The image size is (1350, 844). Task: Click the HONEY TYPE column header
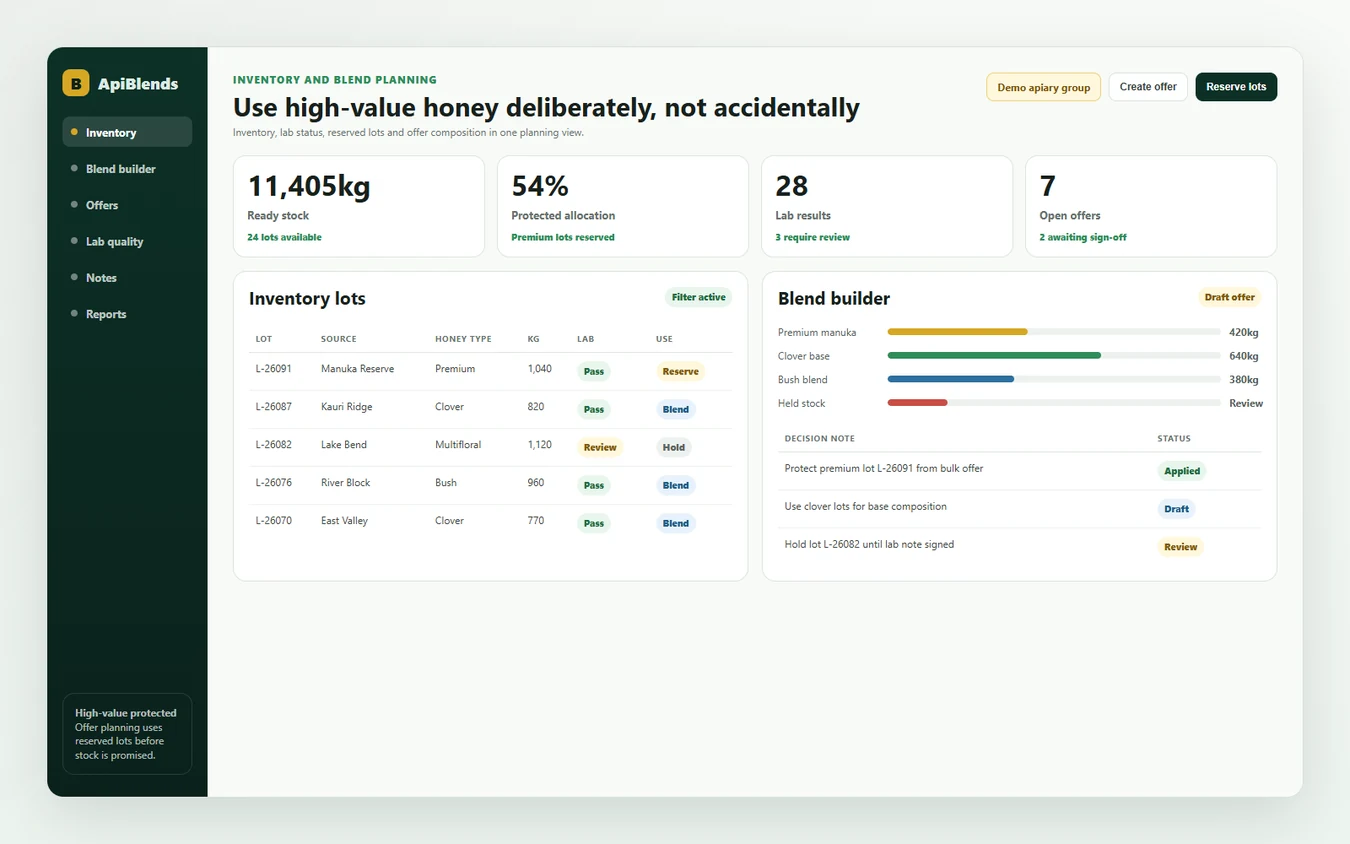pyautogui.click(x=463, y=339)
